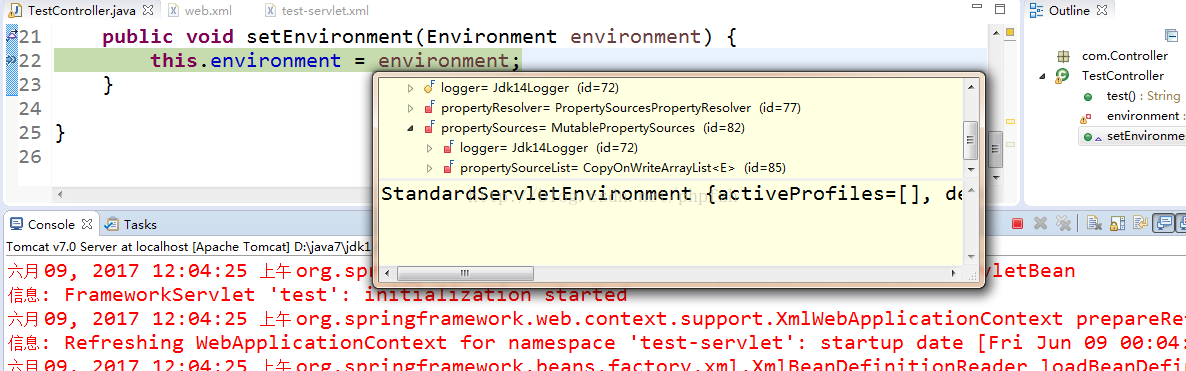Switch to the TestController.java editor tab

click(83, 11)
